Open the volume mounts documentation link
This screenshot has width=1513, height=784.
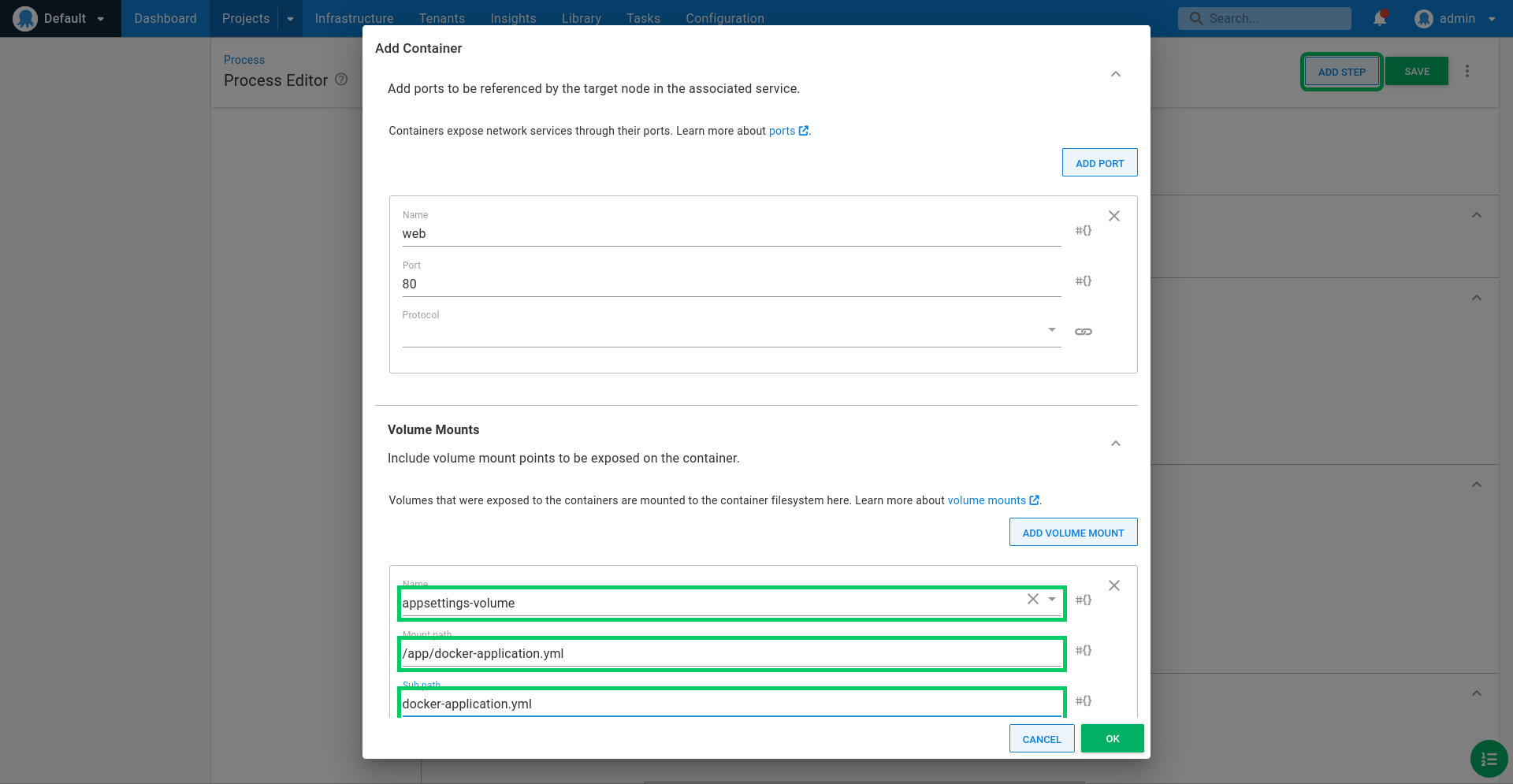pos(993,500)
